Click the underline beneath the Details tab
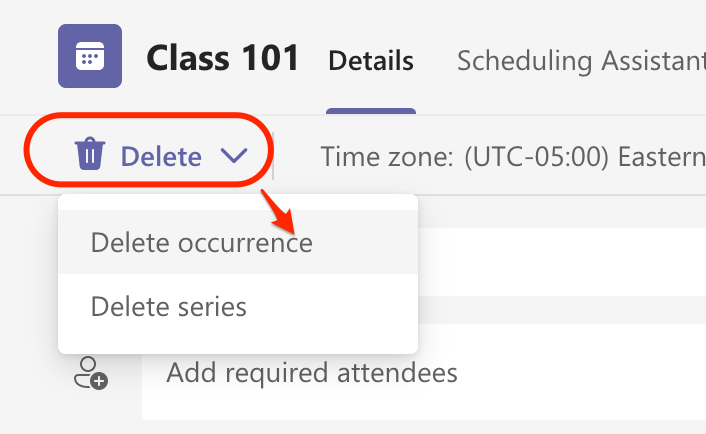Viewport: 706px width, 434px height. point(371,111)
